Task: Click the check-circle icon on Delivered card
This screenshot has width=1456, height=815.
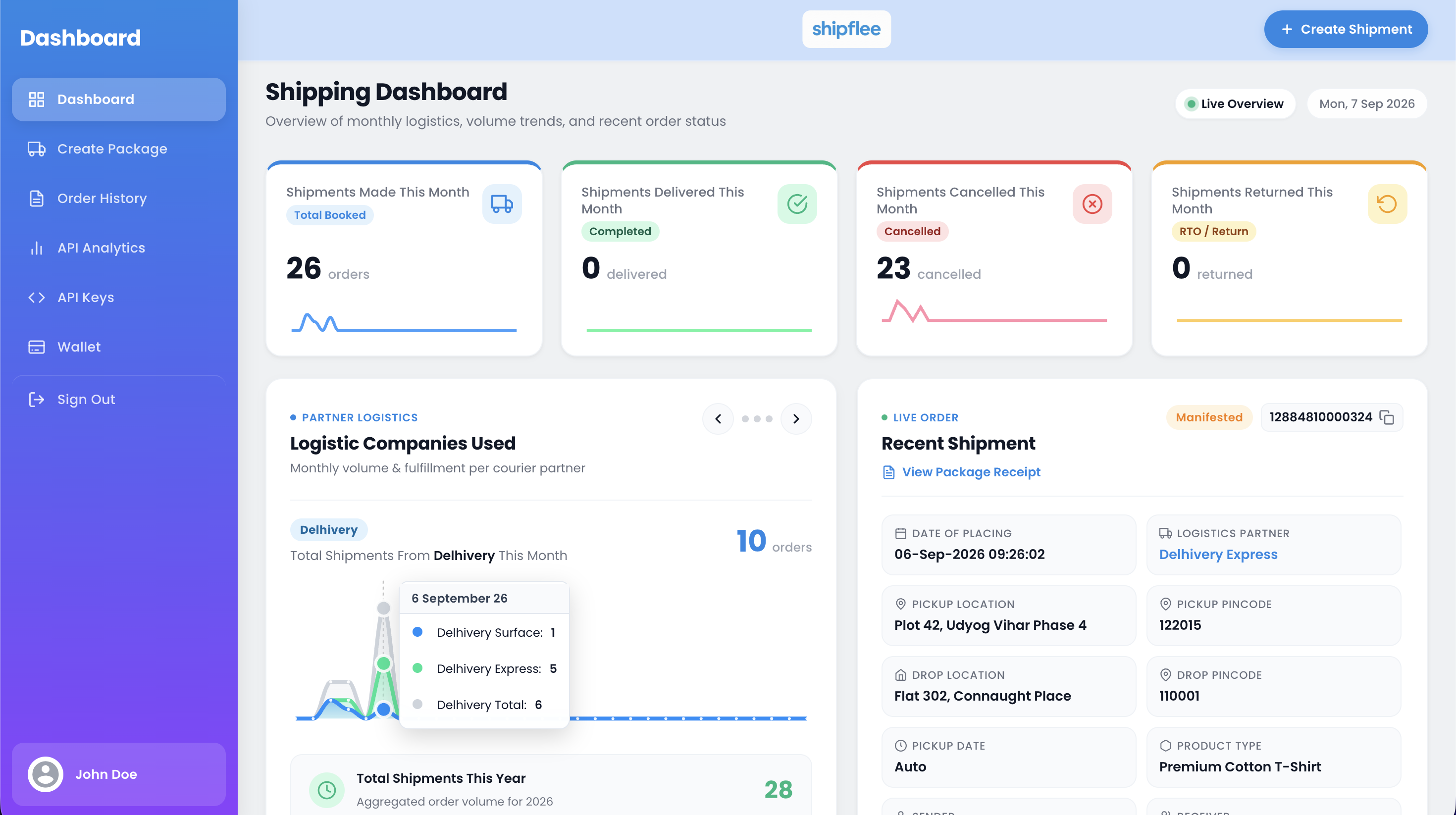Action: pyautogui.click(x=797, y=204)
